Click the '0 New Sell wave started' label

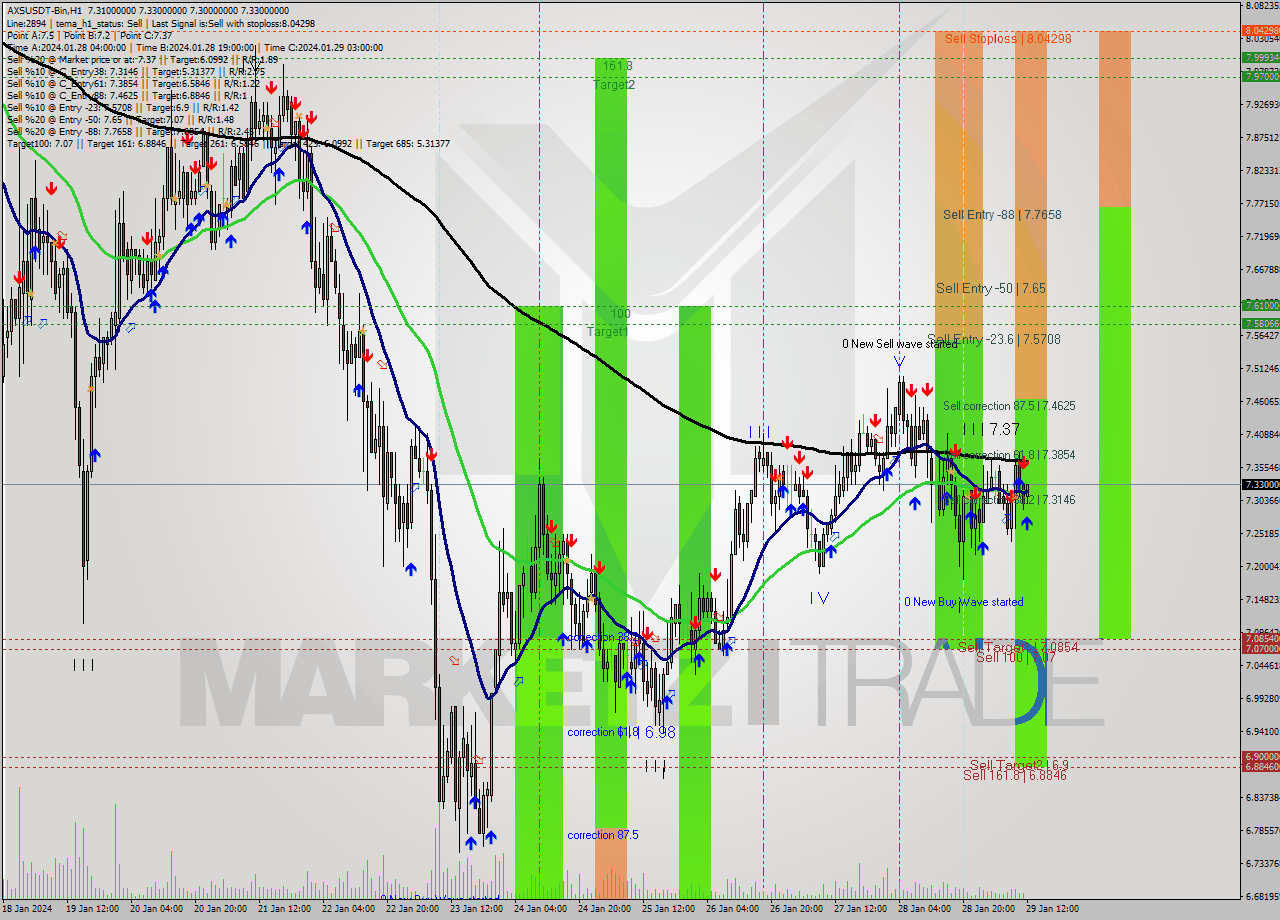point(899,344)
